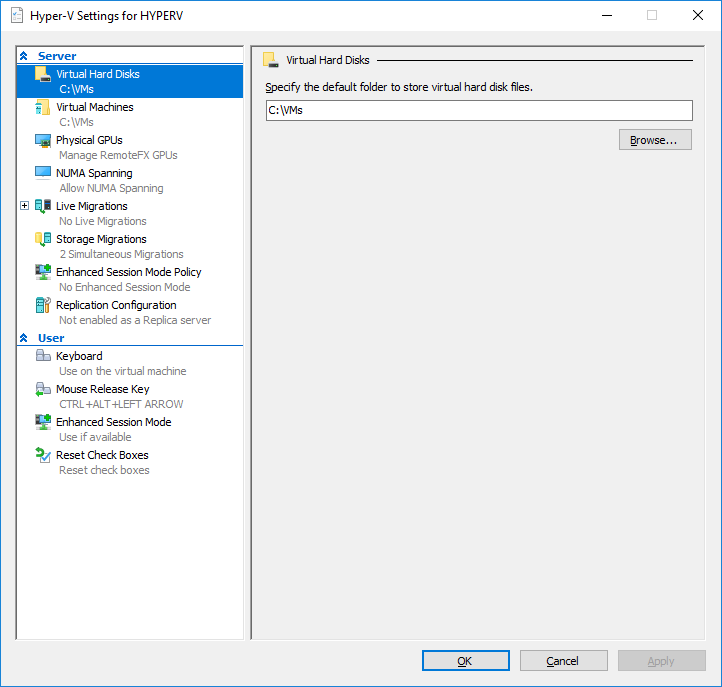Click the User Enhanced Session Mode icon

[x=43, y=422]
